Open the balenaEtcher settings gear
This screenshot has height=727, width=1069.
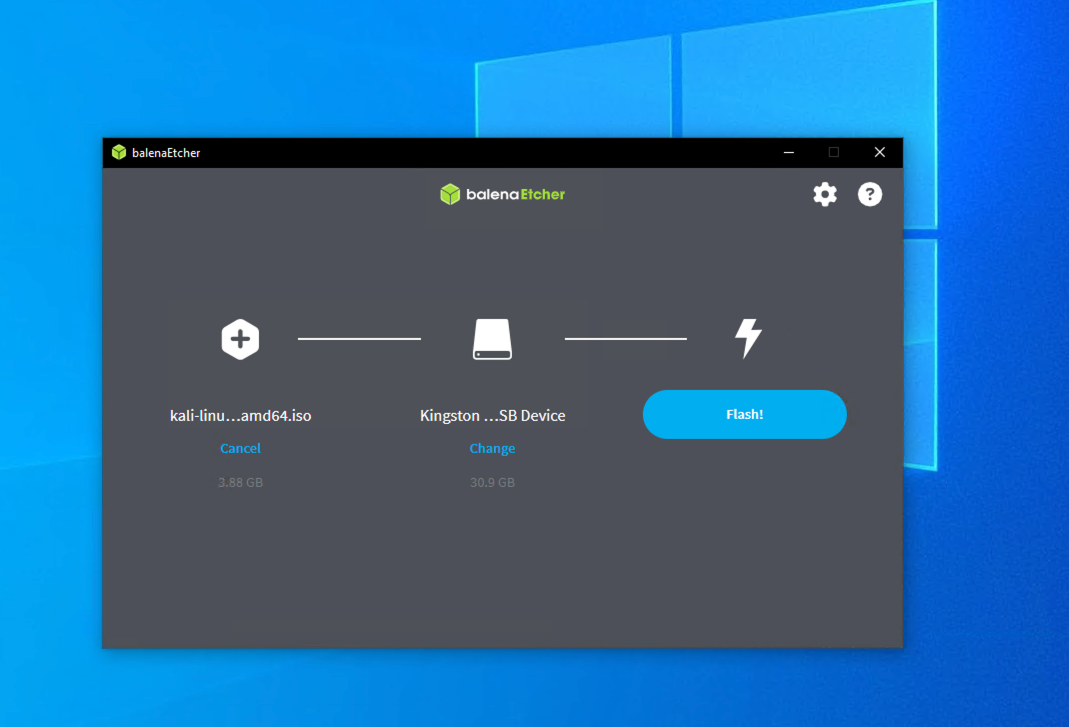click(x=825, y=194)
